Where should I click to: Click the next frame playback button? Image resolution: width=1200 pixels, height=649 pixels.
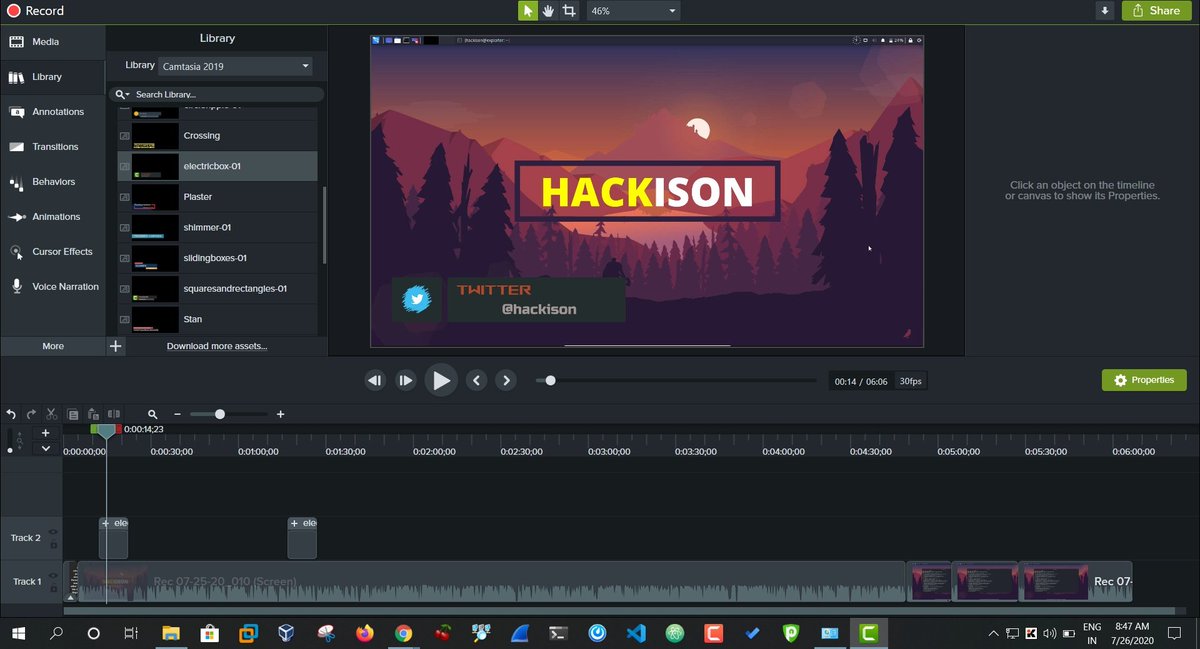point(405,380)
